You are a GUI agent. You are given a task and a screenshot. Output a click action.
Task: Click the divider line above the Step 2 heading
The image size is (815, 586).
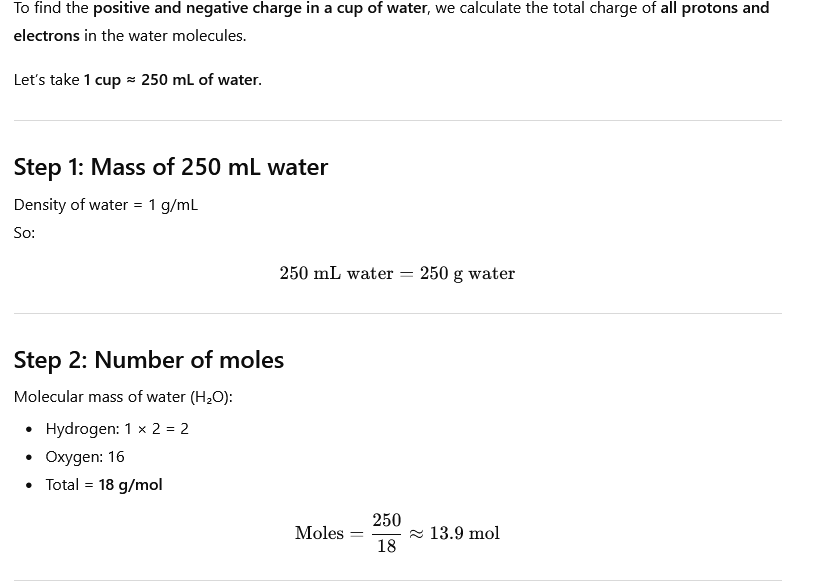point(397,314)
